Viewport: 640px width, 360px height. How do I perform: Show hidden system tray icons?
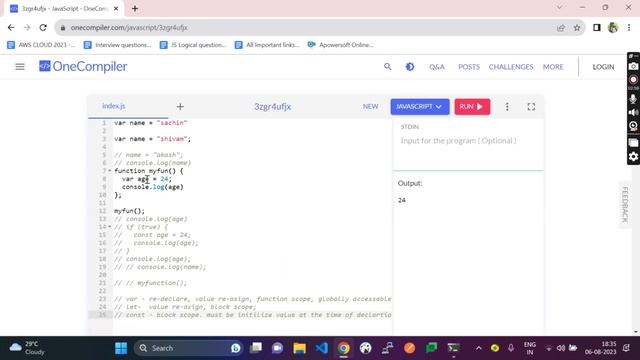(478, 348)
